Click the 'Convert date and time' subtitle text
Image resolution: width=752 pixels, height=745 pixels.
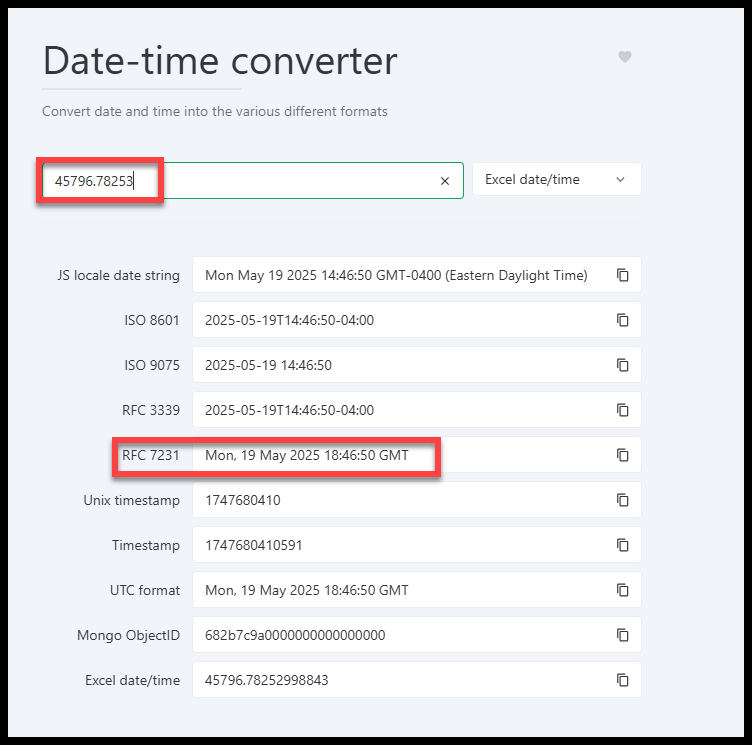pyautogui.click(x=215, y=111)
